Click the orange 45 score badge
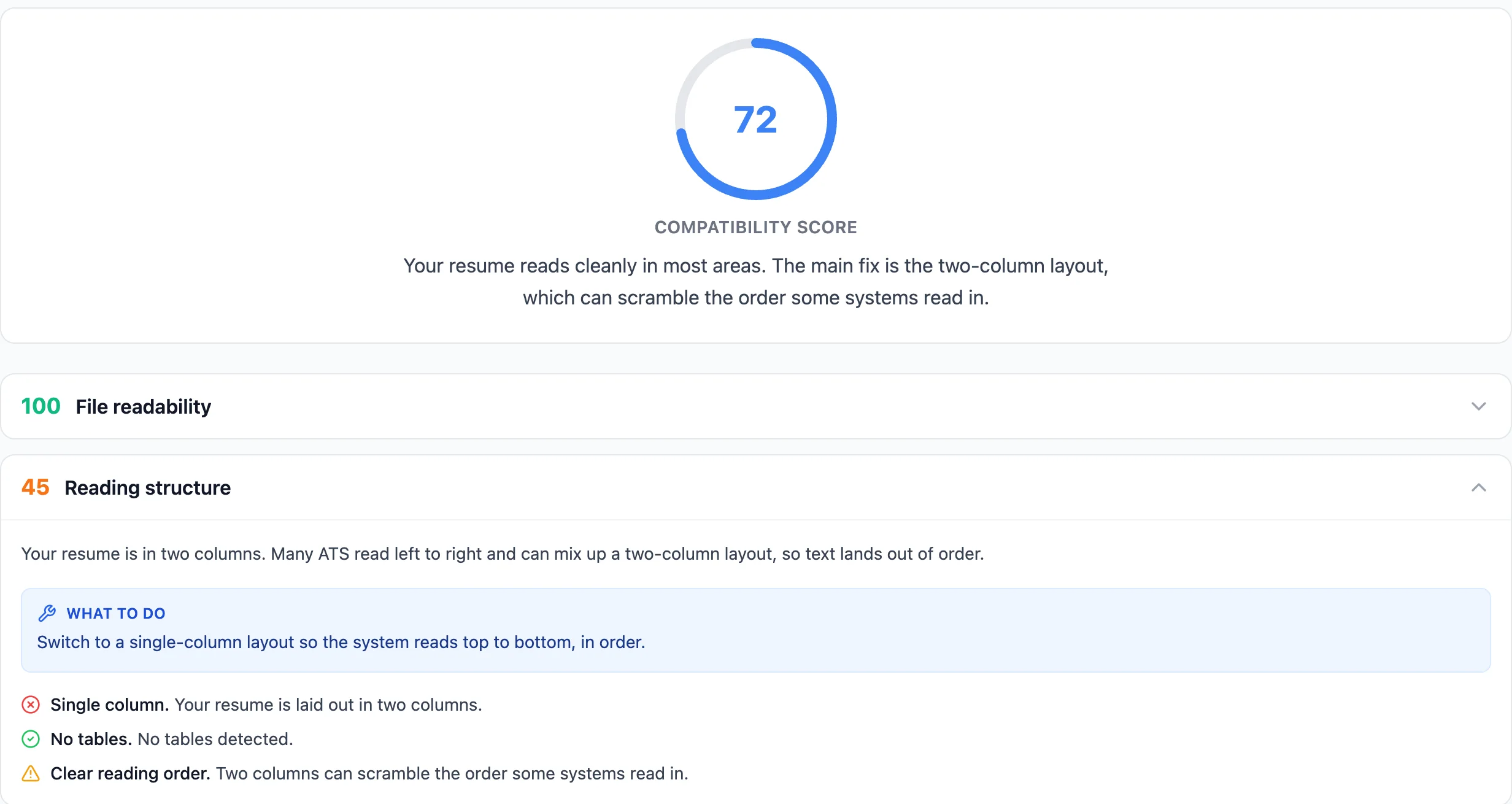This screenshot has width=1512, height=804. (x=35, y=487)
